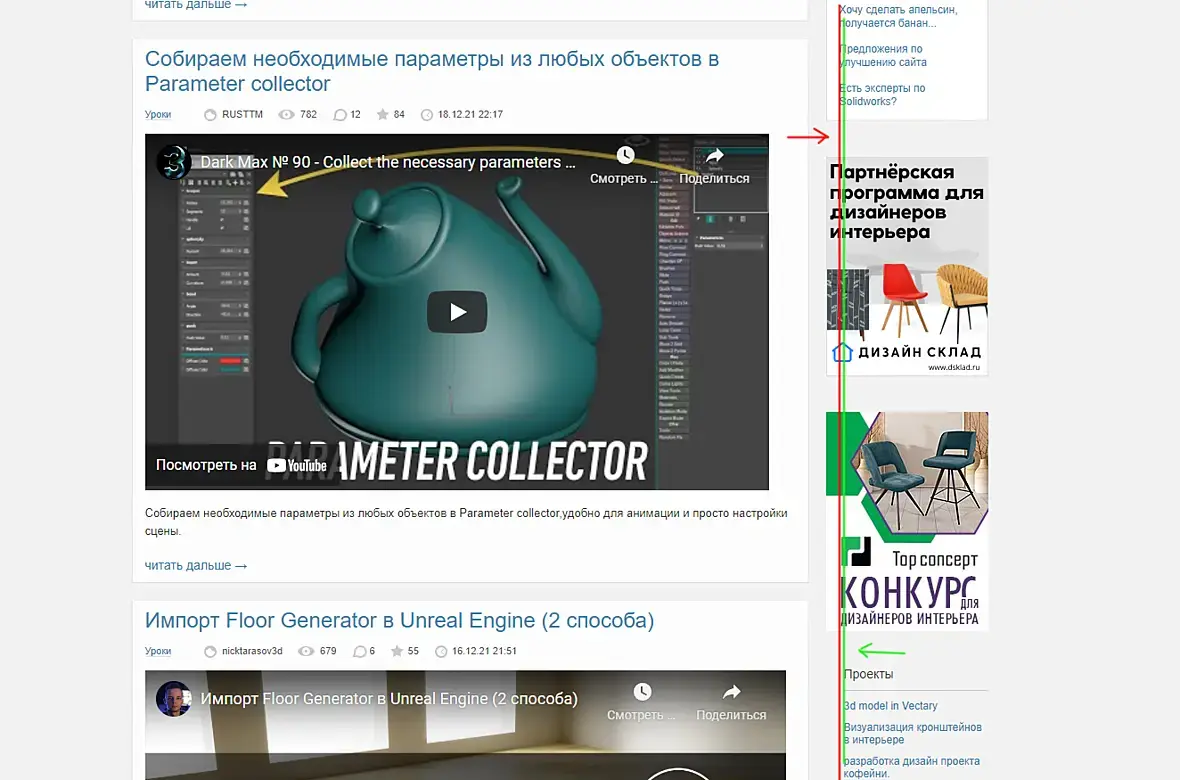Open project 'Визуализация кронштейнов в интерьере'
This screenshot has height=780, width=1180.
912,733
